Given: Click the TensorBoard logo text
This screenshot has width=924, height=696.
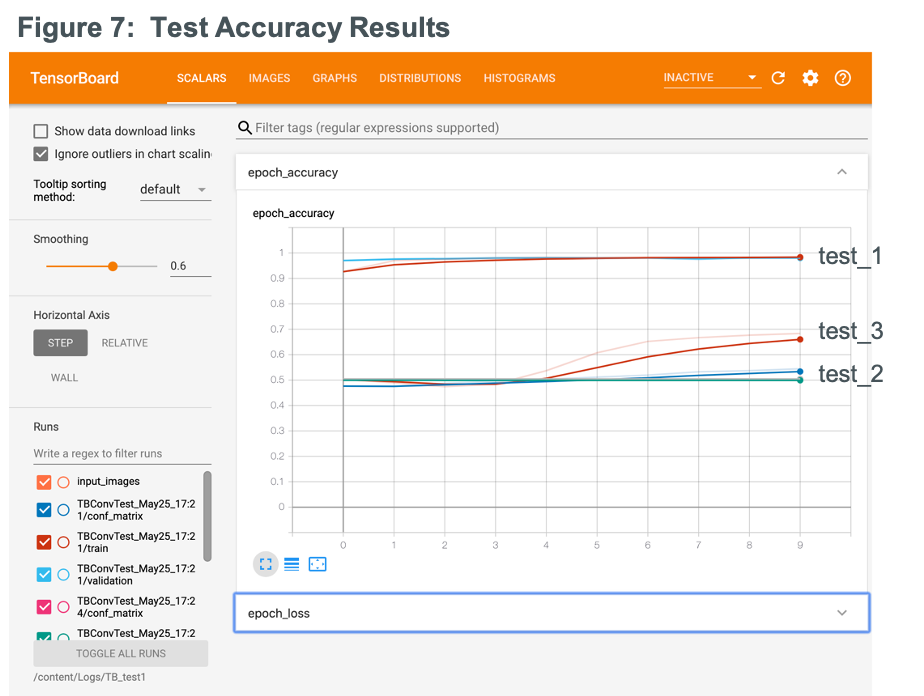Looking at the screenshot, I should (x=74, y=77).
